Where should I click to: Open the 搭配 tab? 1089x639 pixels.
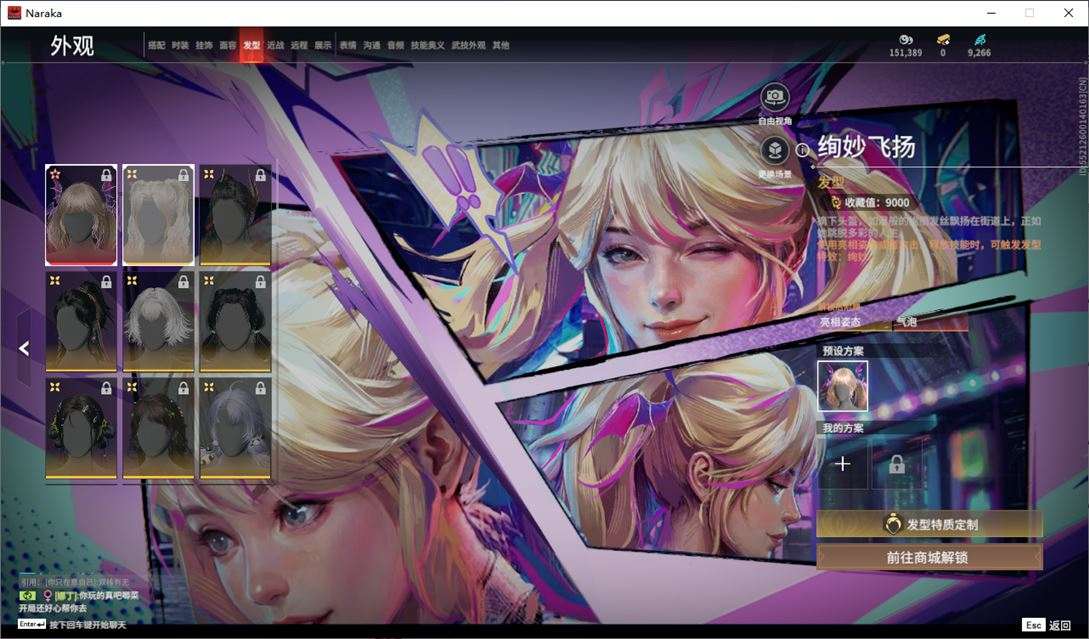[156, 45]
